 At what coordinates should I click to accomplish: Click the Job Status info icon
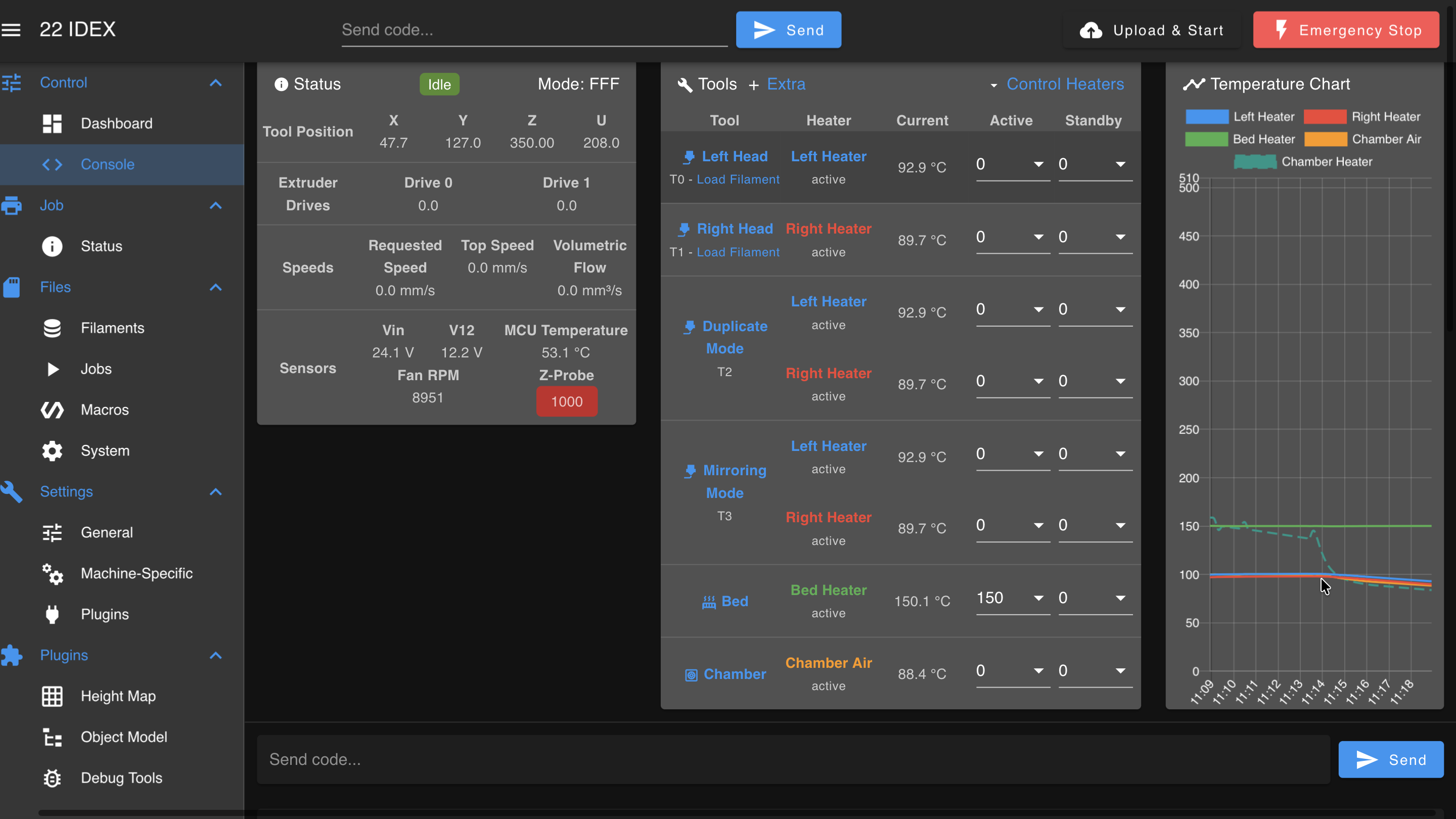pos(52,246)
